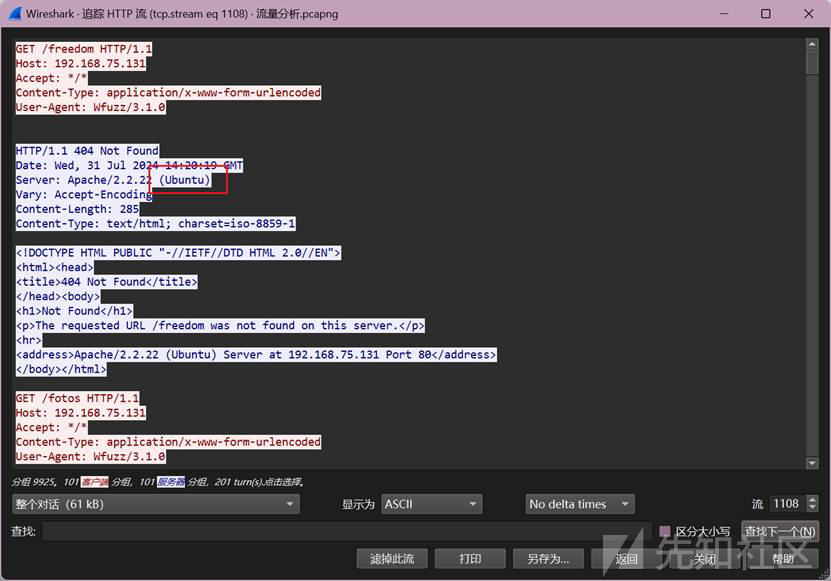Click the 'Date: Wed, 31 Jul 2024' header line

click(x=129, y=165)
